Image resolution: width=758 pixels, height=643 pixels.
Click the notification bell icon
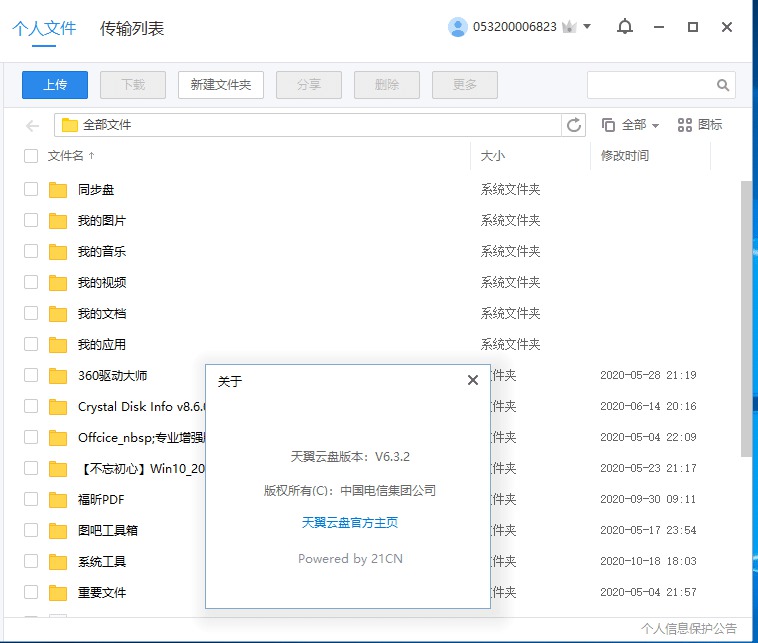(x=625, y=27)
